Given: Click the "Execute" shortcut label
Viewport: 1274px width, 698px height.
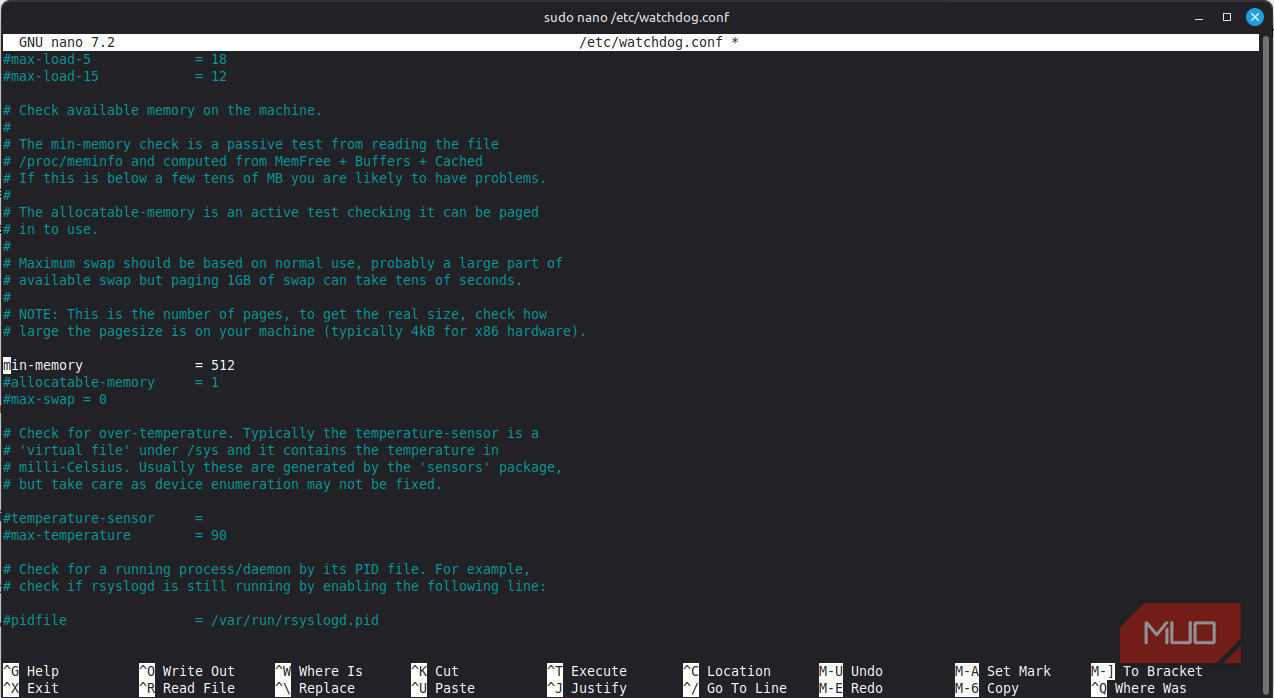Looking at the screenshot, I should coord(599,671).
